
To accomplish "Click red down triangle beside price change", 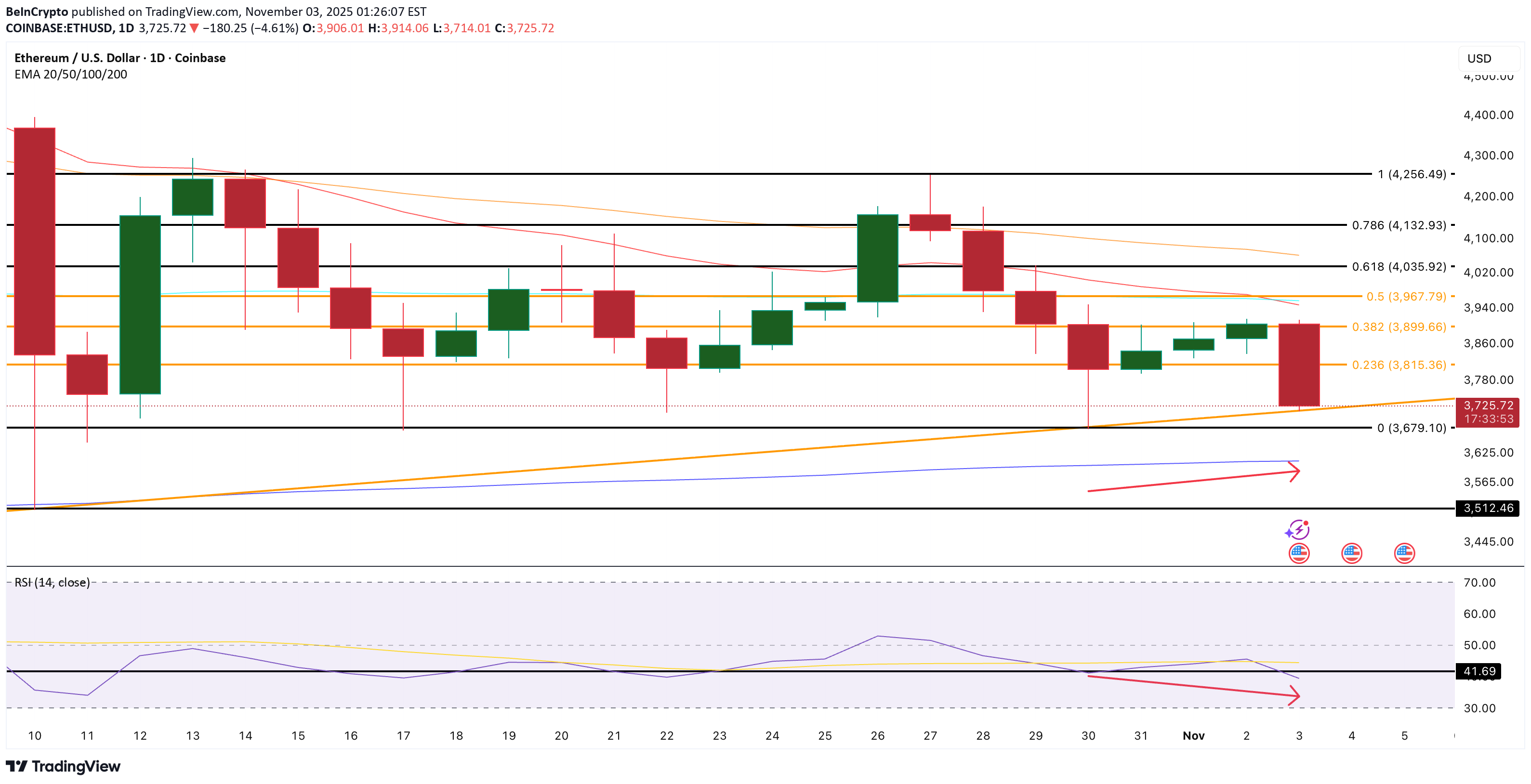I will click(194, 28).
